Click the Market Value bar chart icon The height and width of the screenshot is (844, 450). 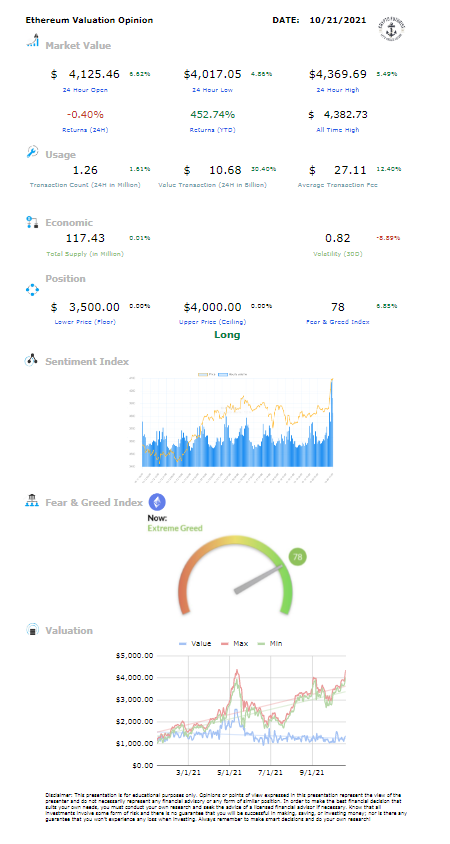coord(32,41)
